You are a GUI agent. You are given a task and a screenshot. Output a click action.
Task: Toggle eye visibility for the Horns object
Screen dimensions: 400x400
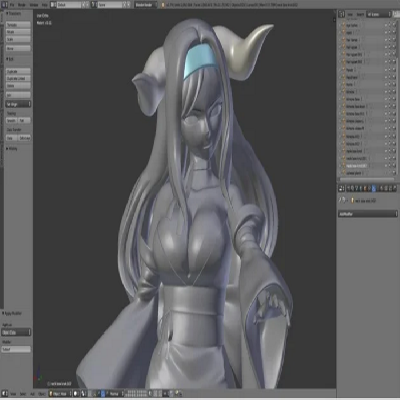point(386,84)
